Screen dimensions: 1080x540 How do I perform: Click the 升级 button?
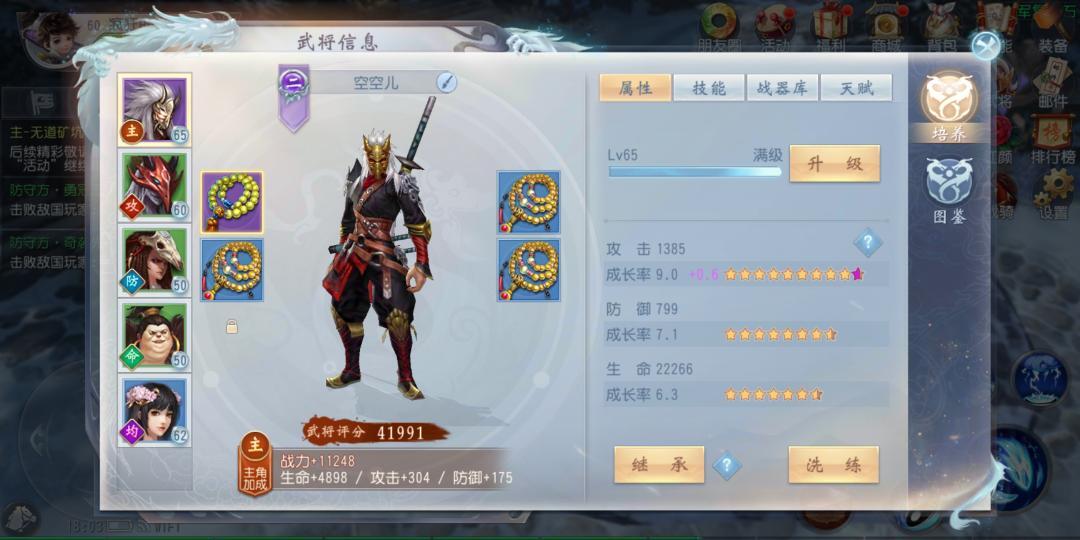[834, 164]
